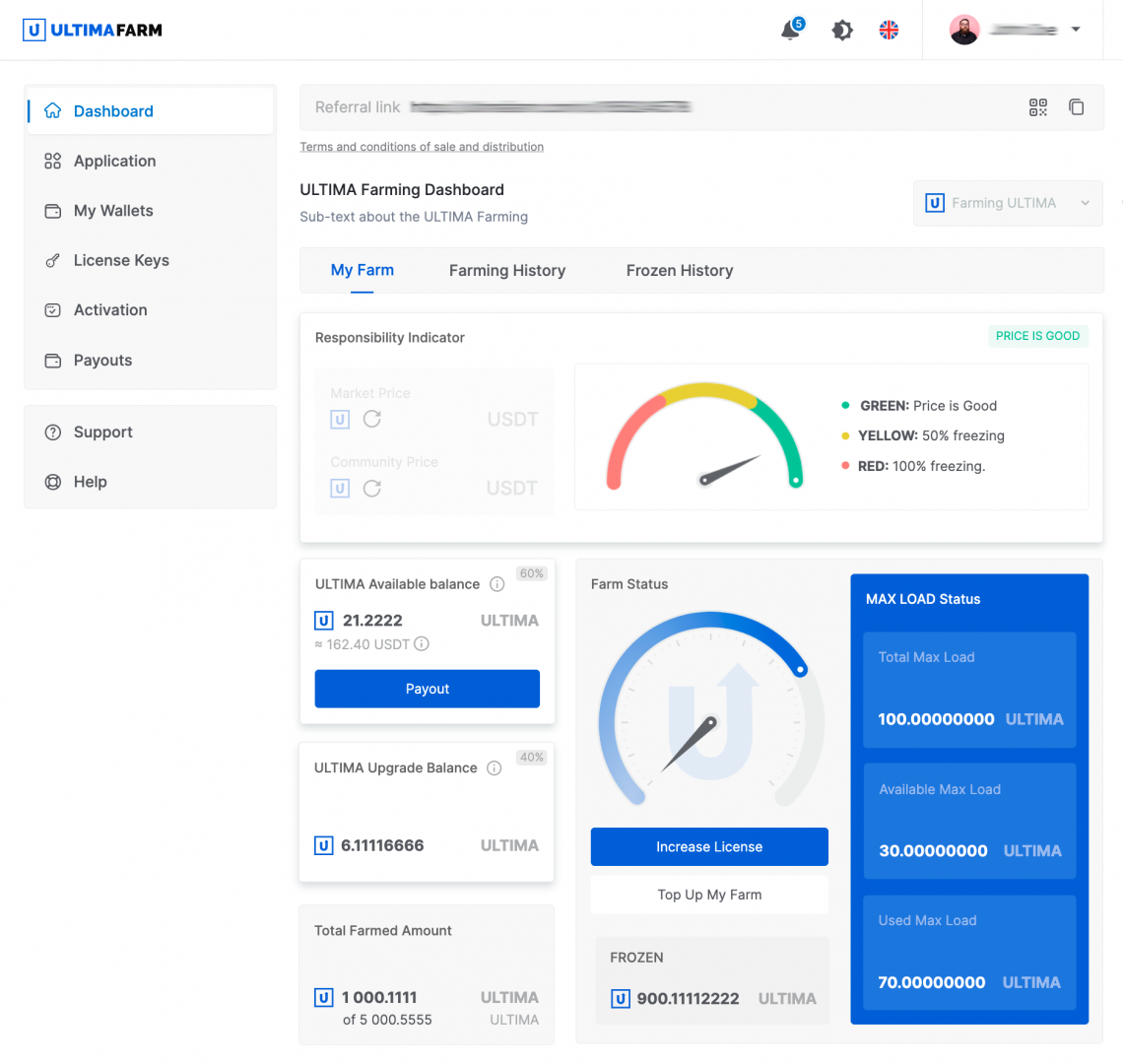1123x1064 pixels.
Task: Open Terms and conditions of sale link
Action: (422, 147)
